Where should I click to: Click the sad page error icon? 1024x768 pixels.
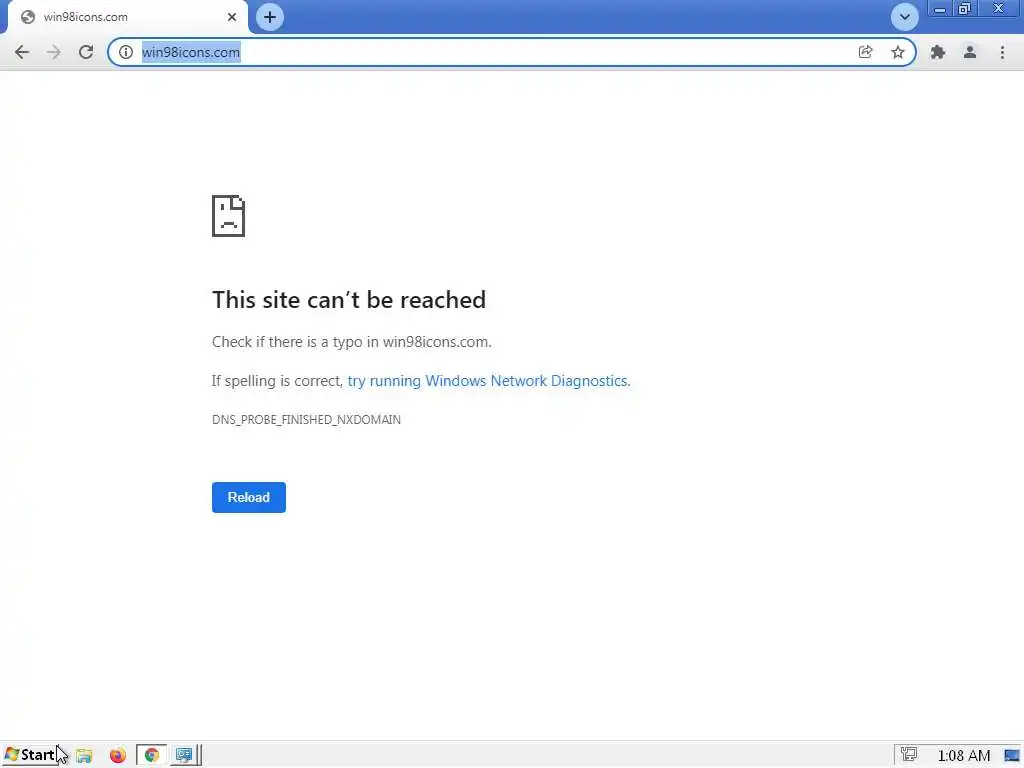[x=229, y=216]
